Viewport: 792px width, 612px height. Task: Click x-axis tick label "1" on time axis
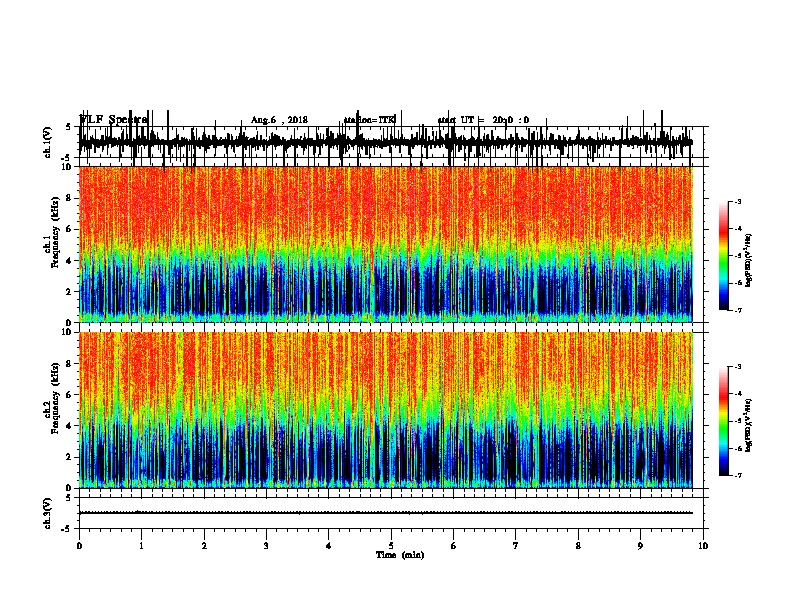point(141,546)
